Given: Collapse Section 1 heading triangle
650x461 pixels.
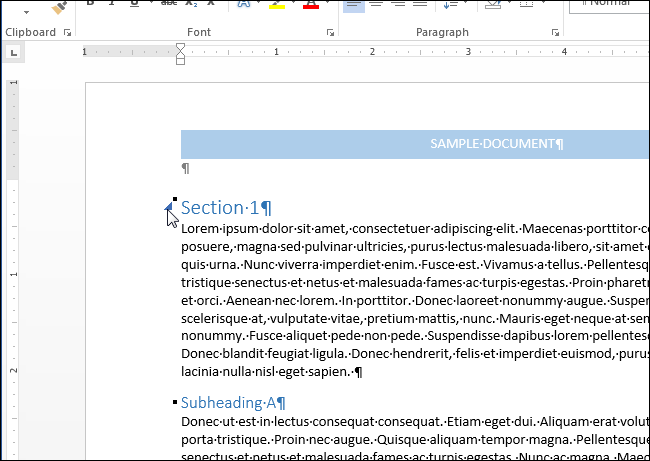Looking at the screenshot, I should click(169, 208).
